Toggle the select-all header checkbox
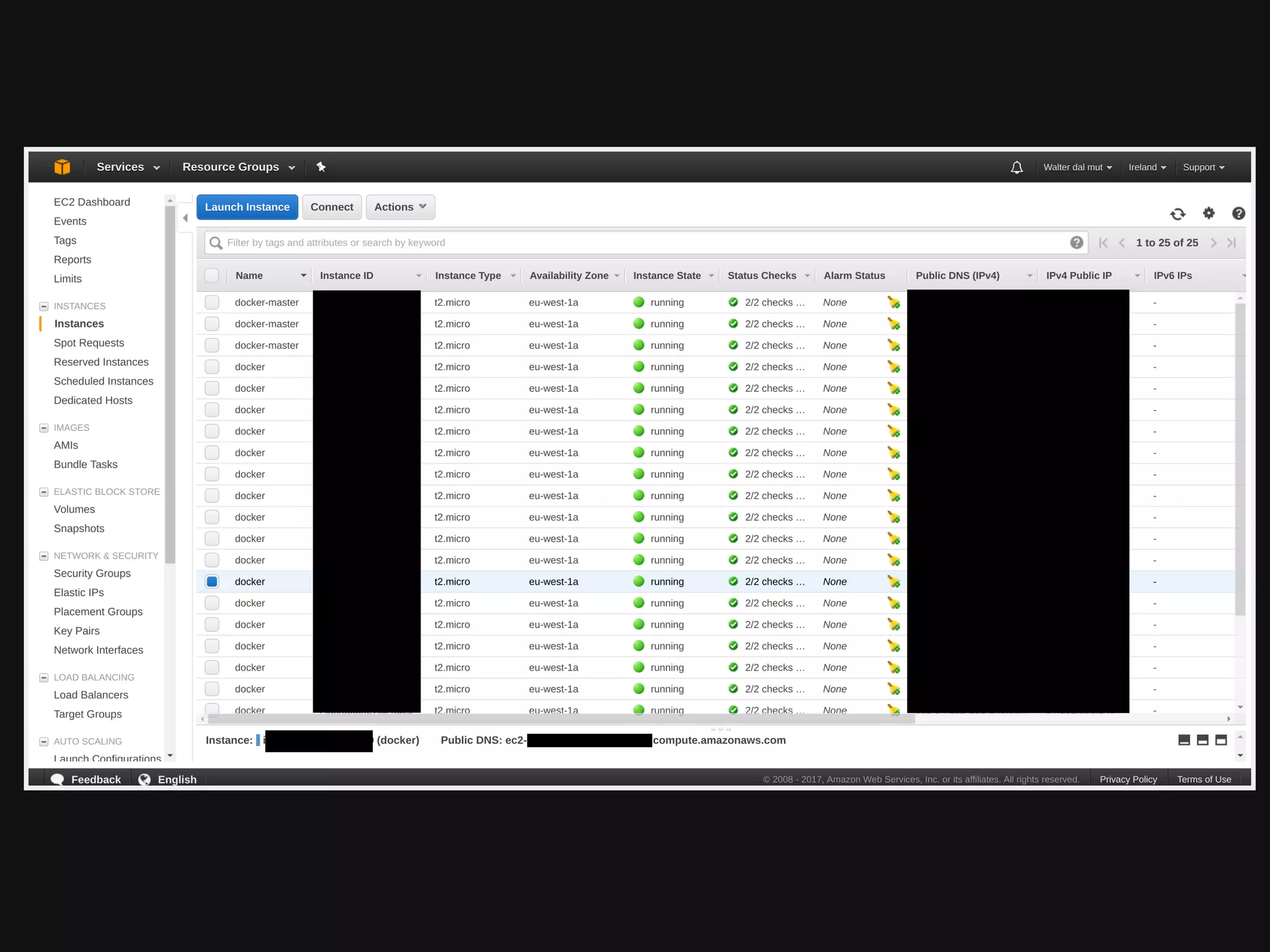Screen dimensions: 1270x952 click(x=212, y=275)
